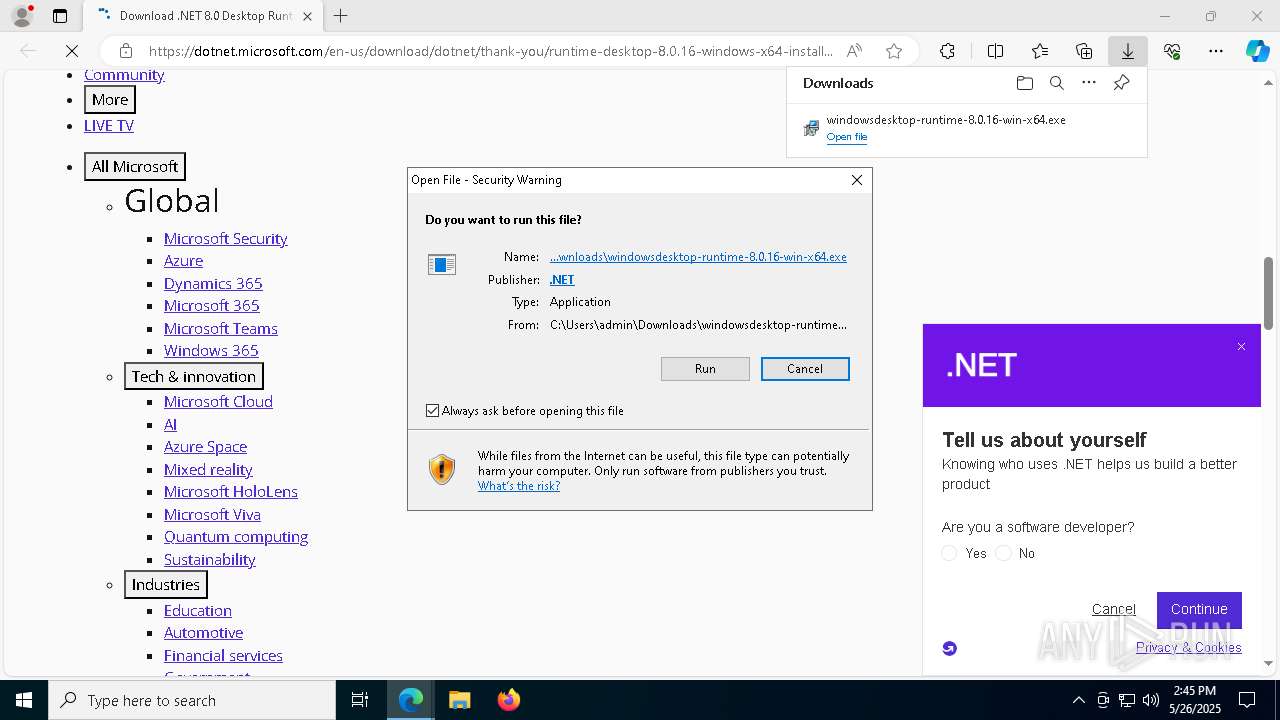The width and height of the screenshot is (1280, 720).
Task: Open the clock and date flyout
Action: point(1195,700)
